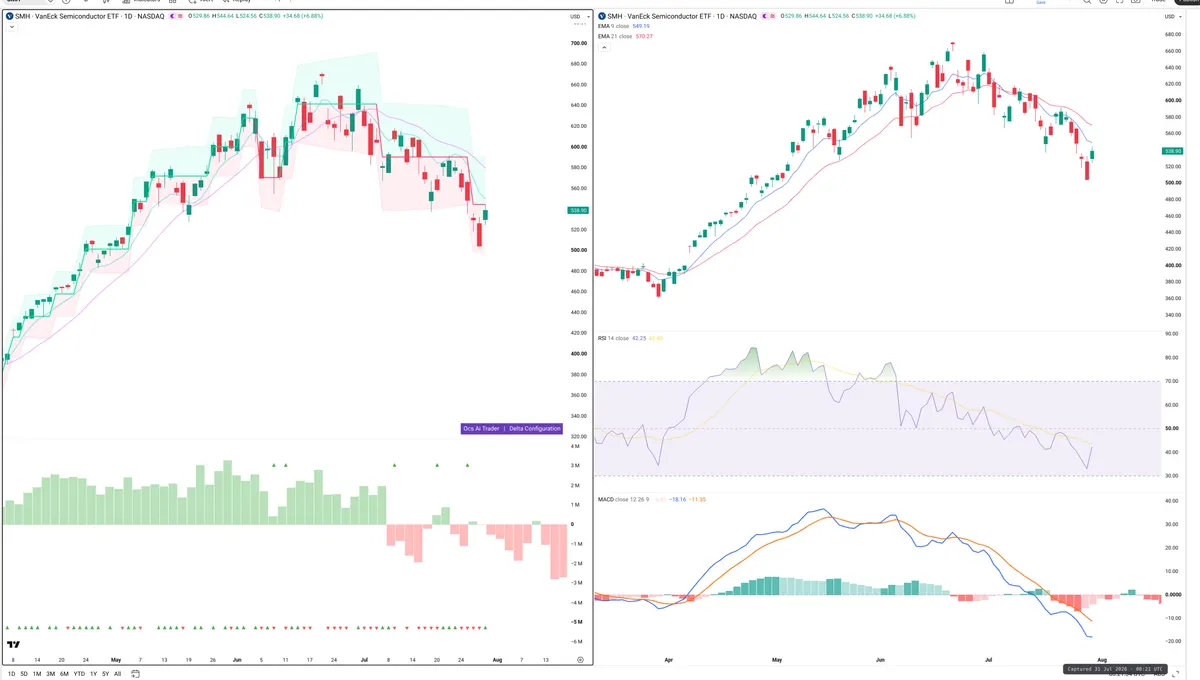The image size is (1200, 680).
Task: Collapse indicator legend arrow in left chart
Action: (10, 27)
